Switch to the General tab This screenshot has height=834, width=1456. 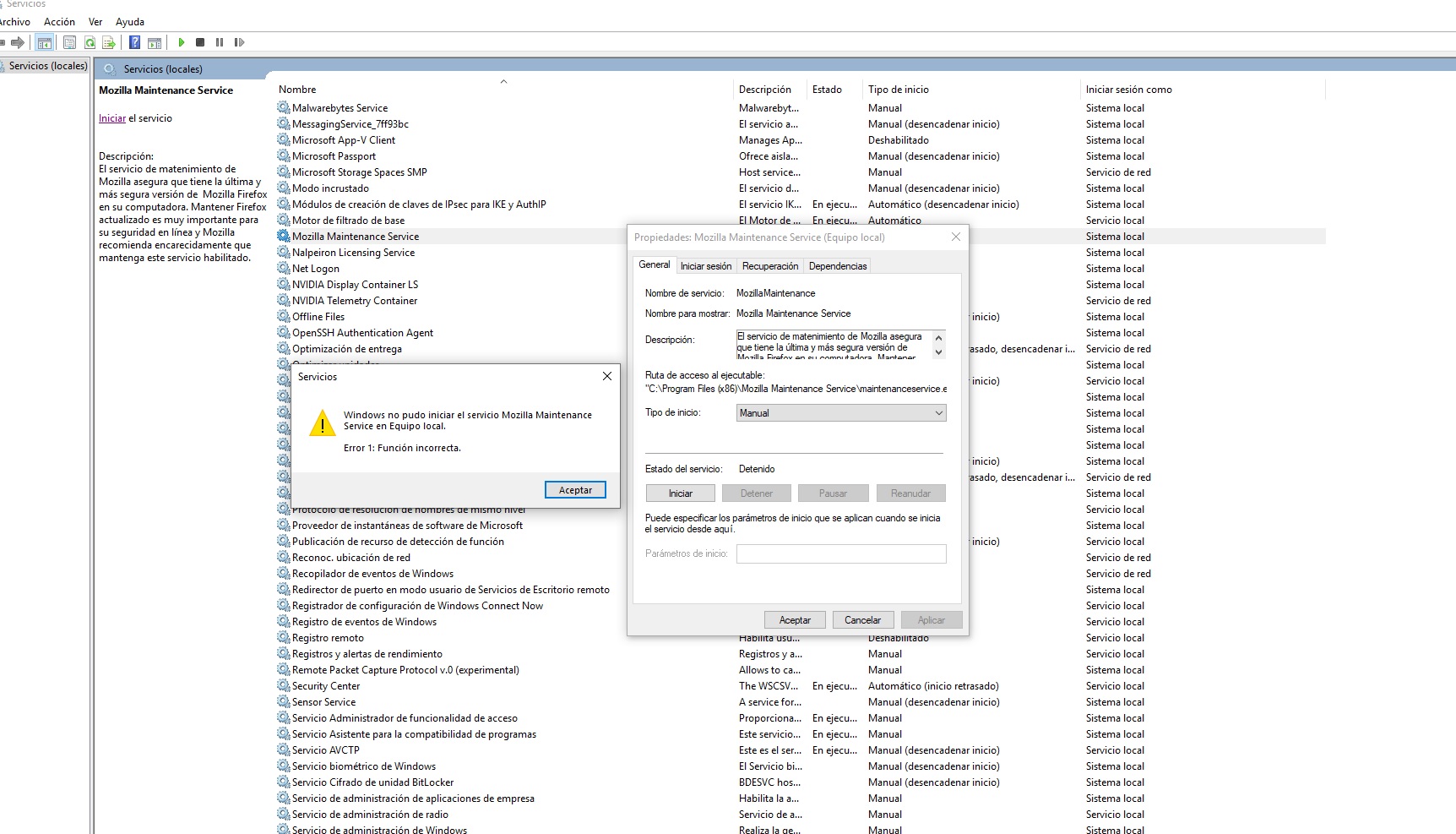[x=655, y=264]
